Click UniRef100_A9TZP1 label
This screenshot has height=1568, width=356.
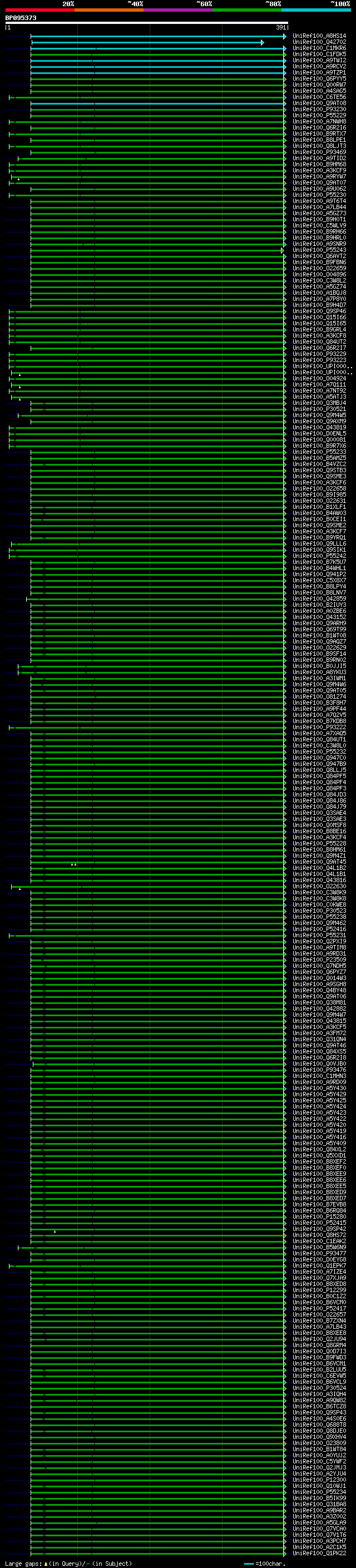tap(319, 72)
